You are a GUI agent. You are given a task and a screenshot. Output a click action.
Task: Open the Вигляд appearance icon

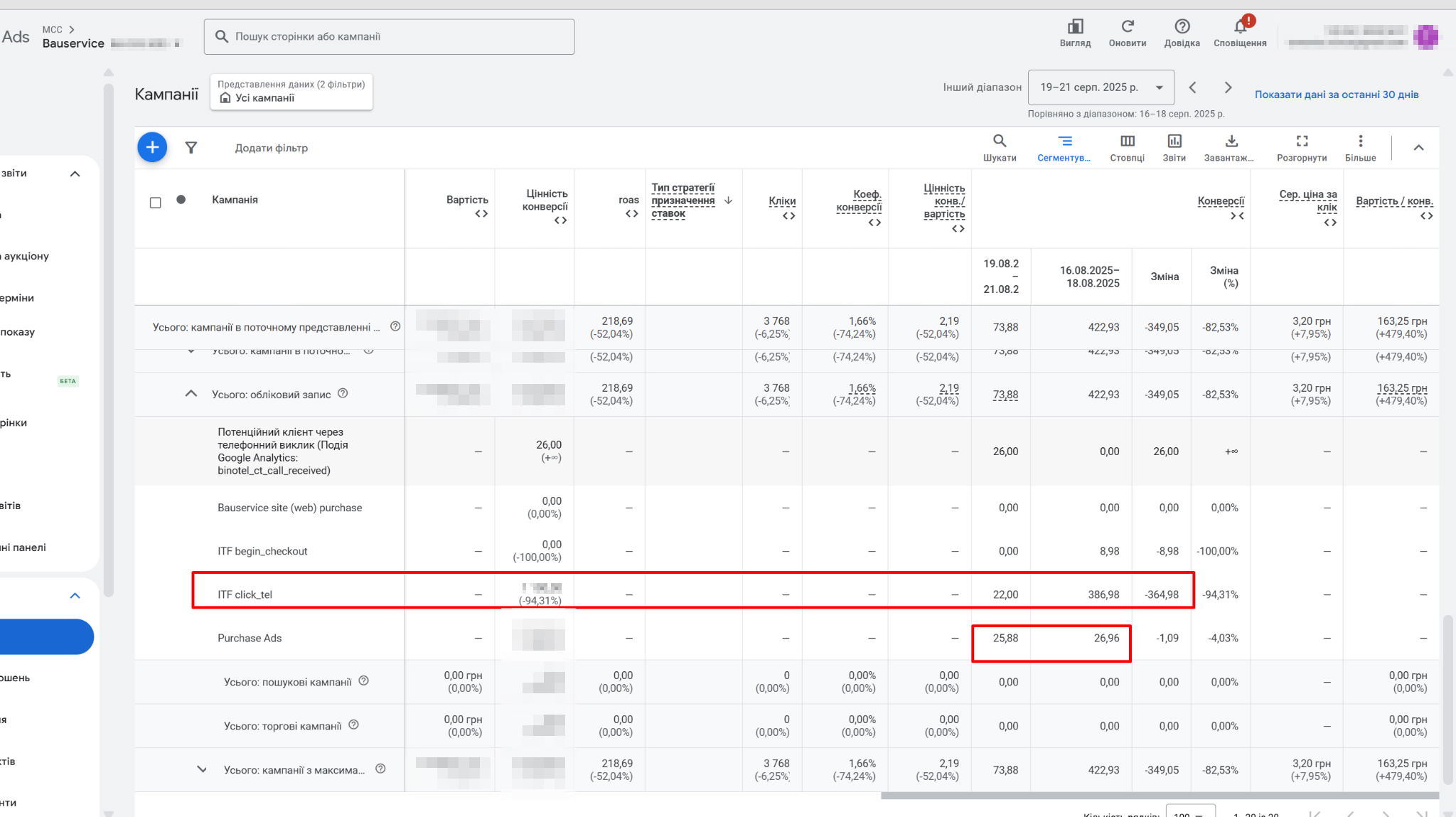[x=1075, y=27]
